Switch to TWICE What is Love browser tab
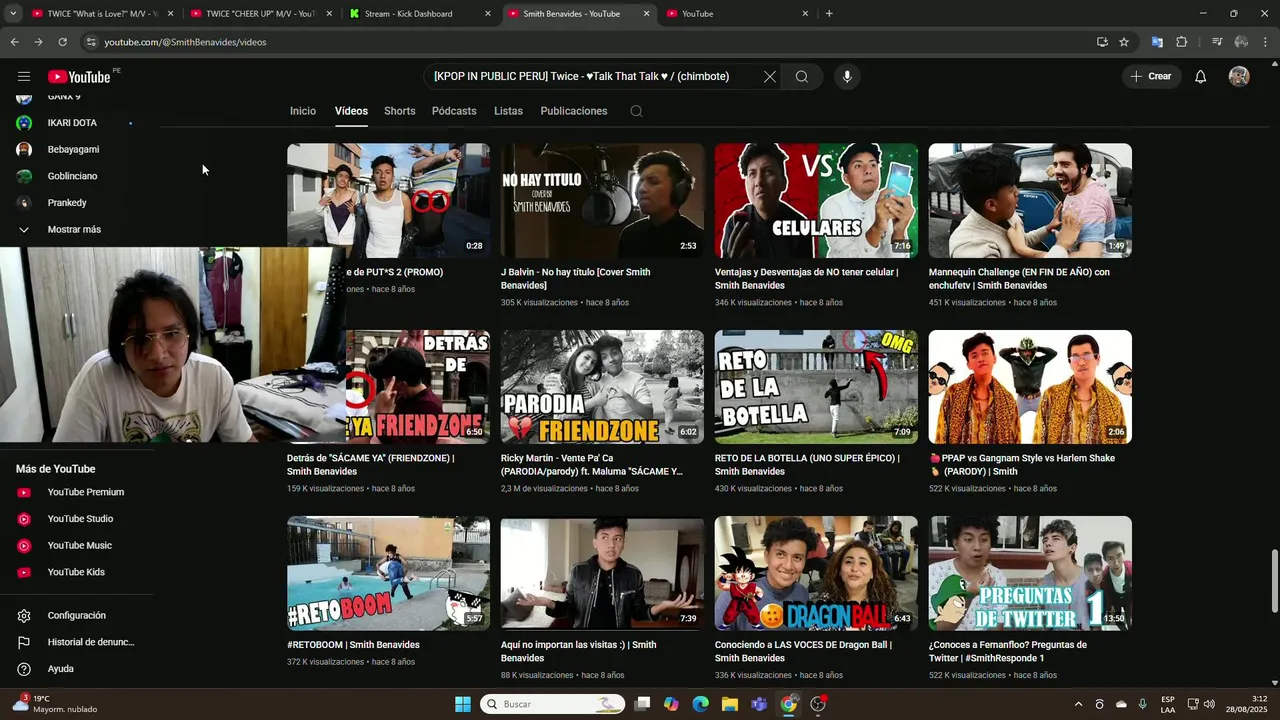 coord(103,14)
